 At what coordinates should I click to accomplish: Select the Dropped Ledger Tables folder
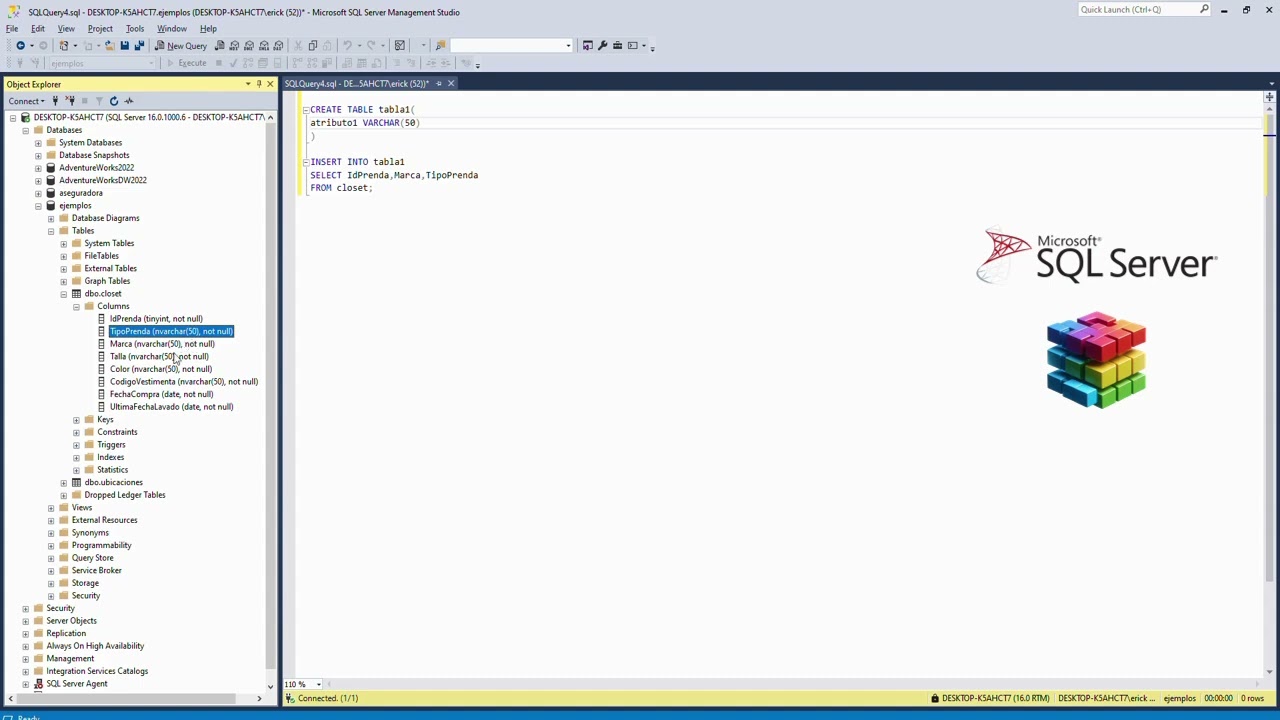(x=125, y=495)
